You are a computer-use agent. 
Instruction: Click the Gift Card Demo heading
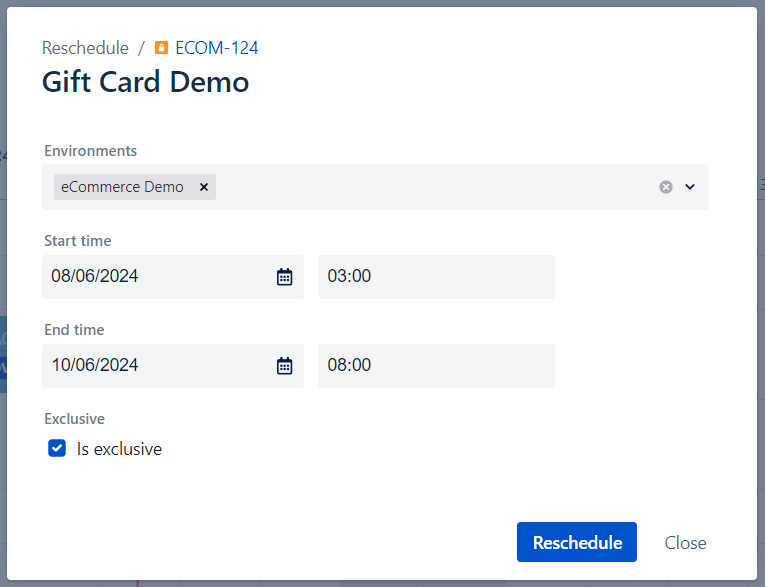[145, 82]
